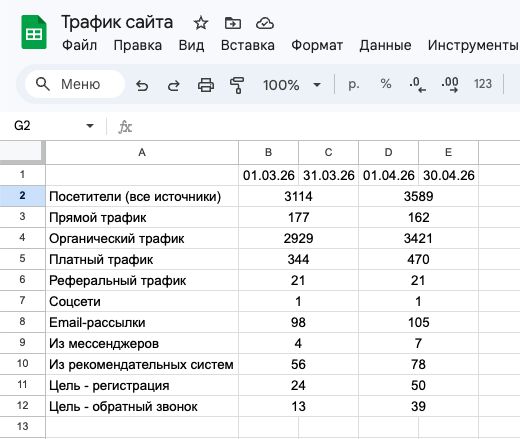Screen dimensions: 520x439
Task: Select the cell Из мессенджеров
Action: coord(142,343)
